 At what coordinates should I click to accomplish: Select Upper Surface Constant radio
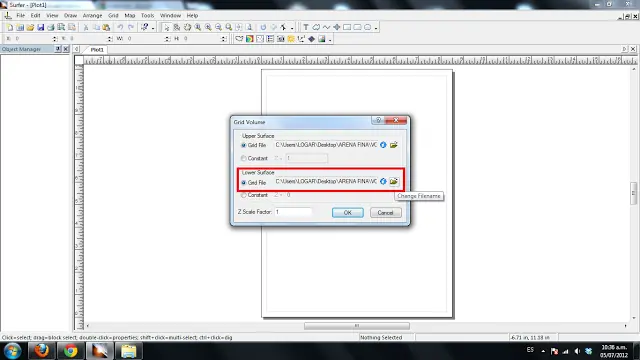244,158
